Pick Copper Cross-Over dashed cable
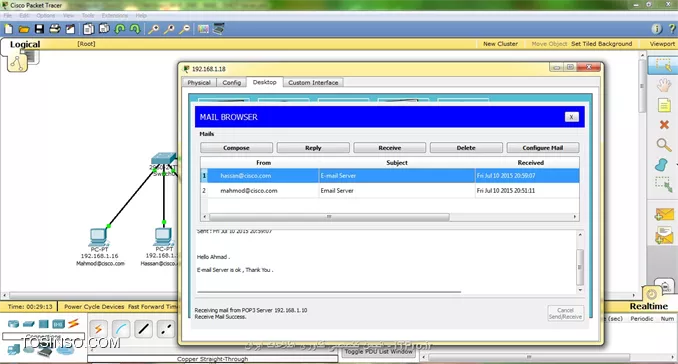678x364 pixels. point(166,329)
